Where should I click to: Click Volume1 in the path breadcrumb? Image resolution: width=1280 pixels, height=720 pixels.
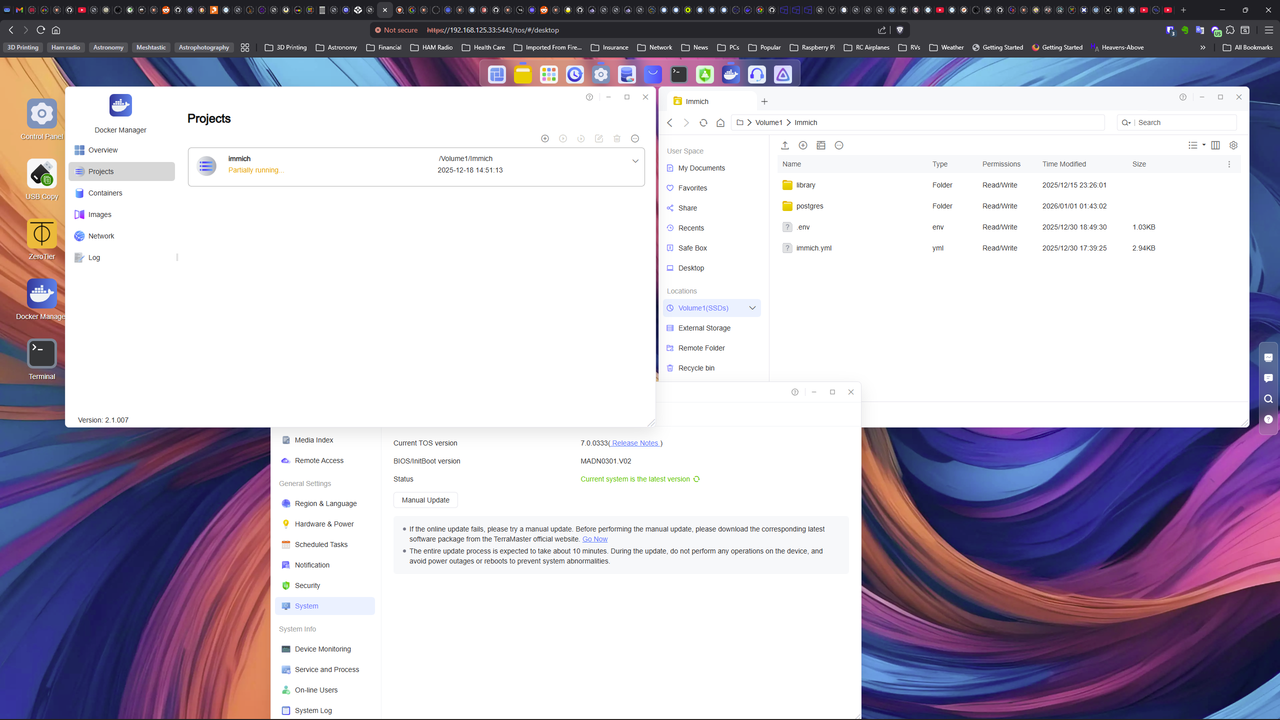tap(769, 122)
